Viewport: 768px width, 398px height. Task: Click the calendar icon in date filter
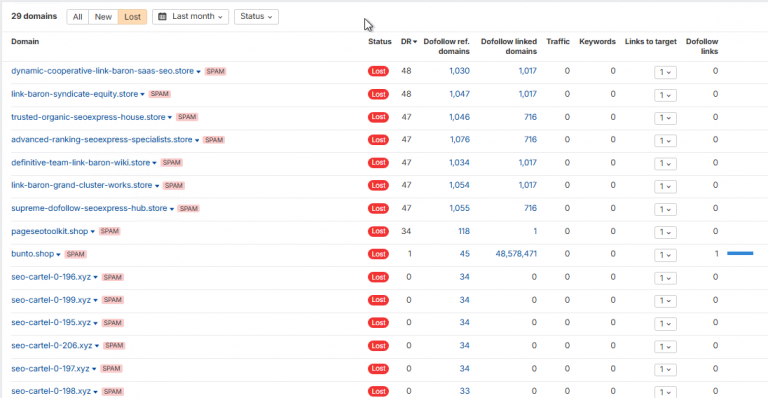[x=162, y=17]
